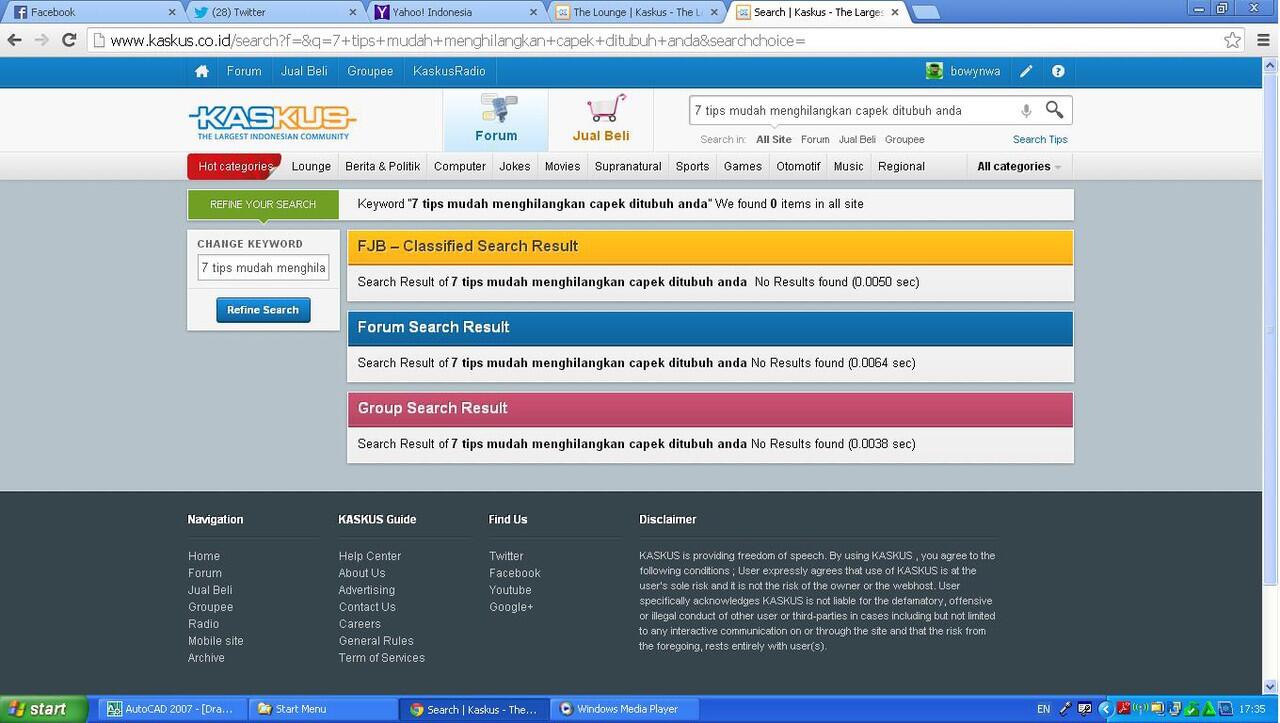The width and height of the screenshot is (1280, 723).
Task: Click bowynwa user avatar
Action: tap(934, 71)
